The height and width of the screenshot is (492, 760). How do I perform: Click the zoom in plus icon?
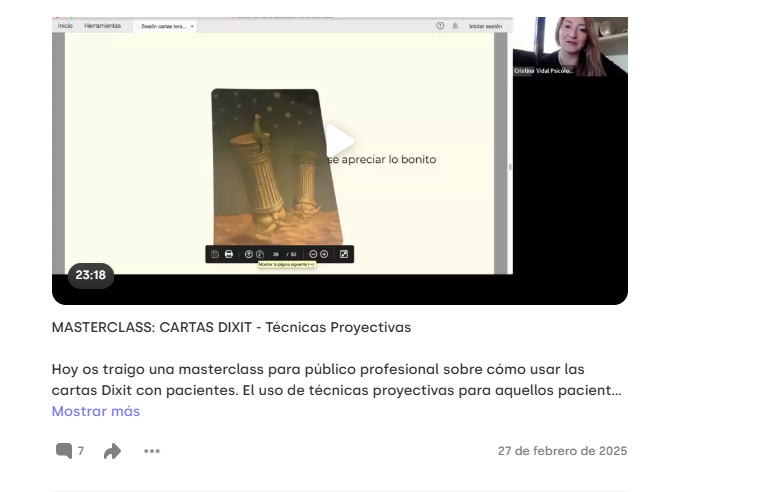tap(324, 254)
